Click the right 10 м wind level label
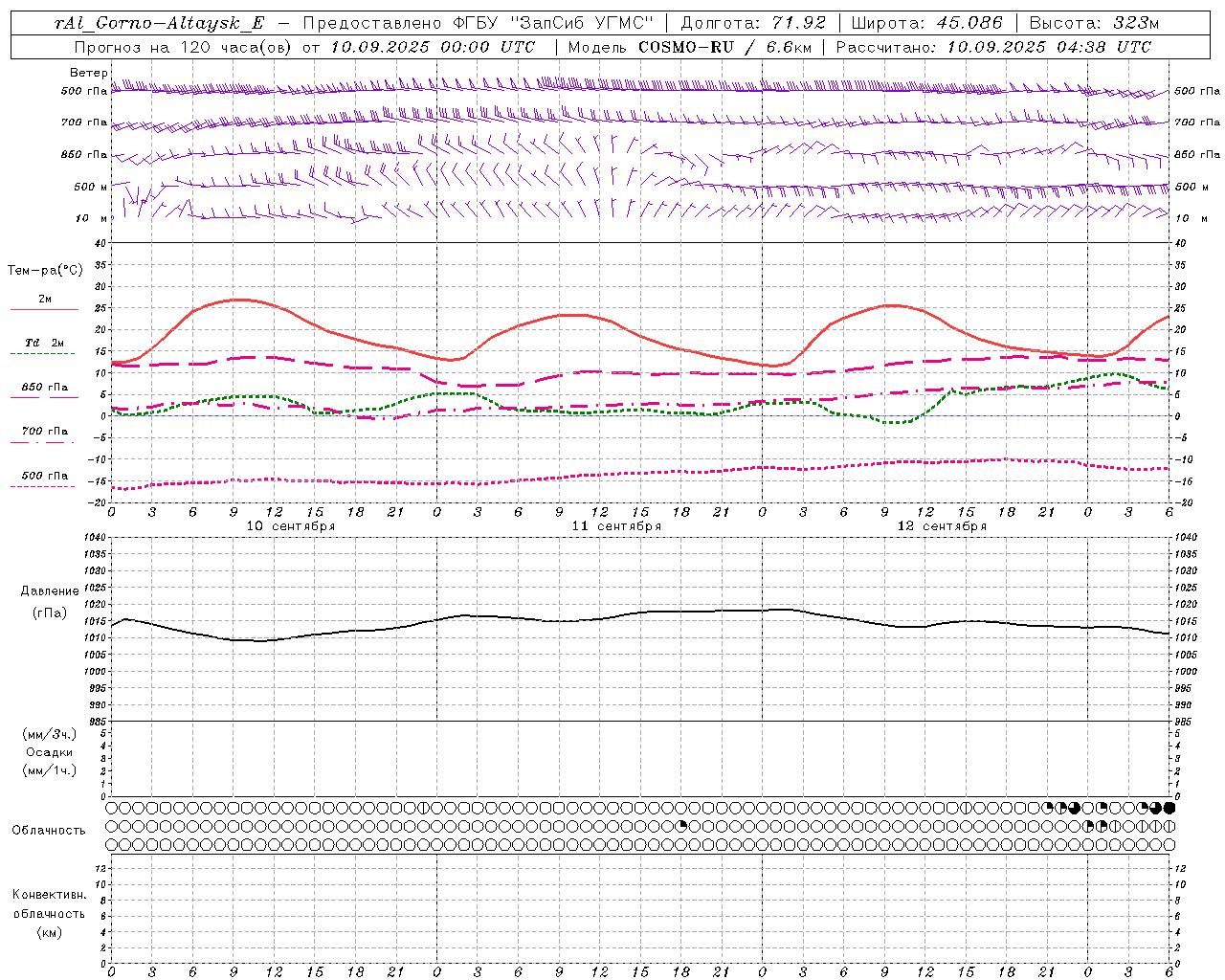1225x980 pixels. point(1191,218)
